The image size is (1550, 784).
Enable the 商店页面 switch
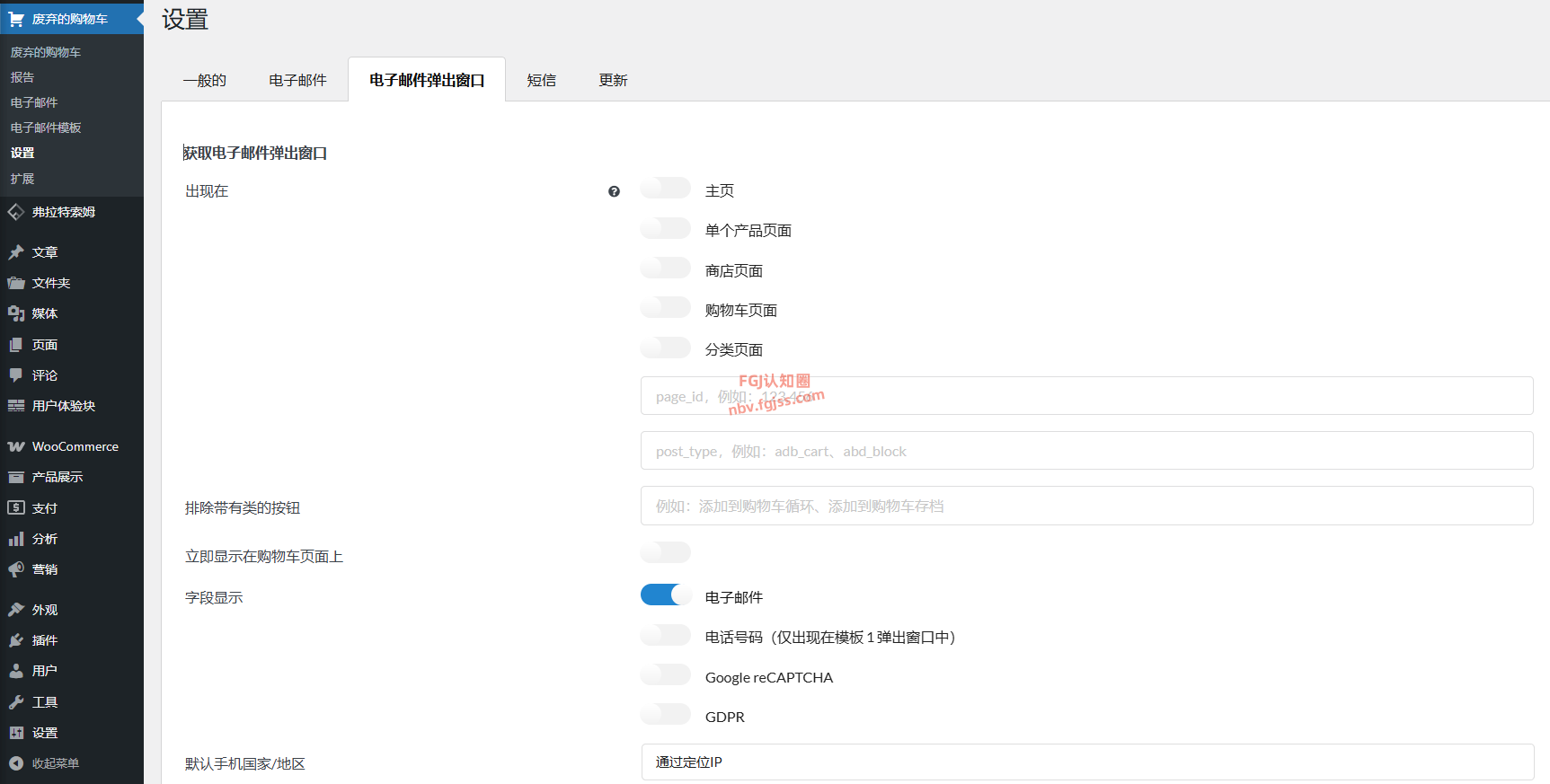(x=666, y=269)
